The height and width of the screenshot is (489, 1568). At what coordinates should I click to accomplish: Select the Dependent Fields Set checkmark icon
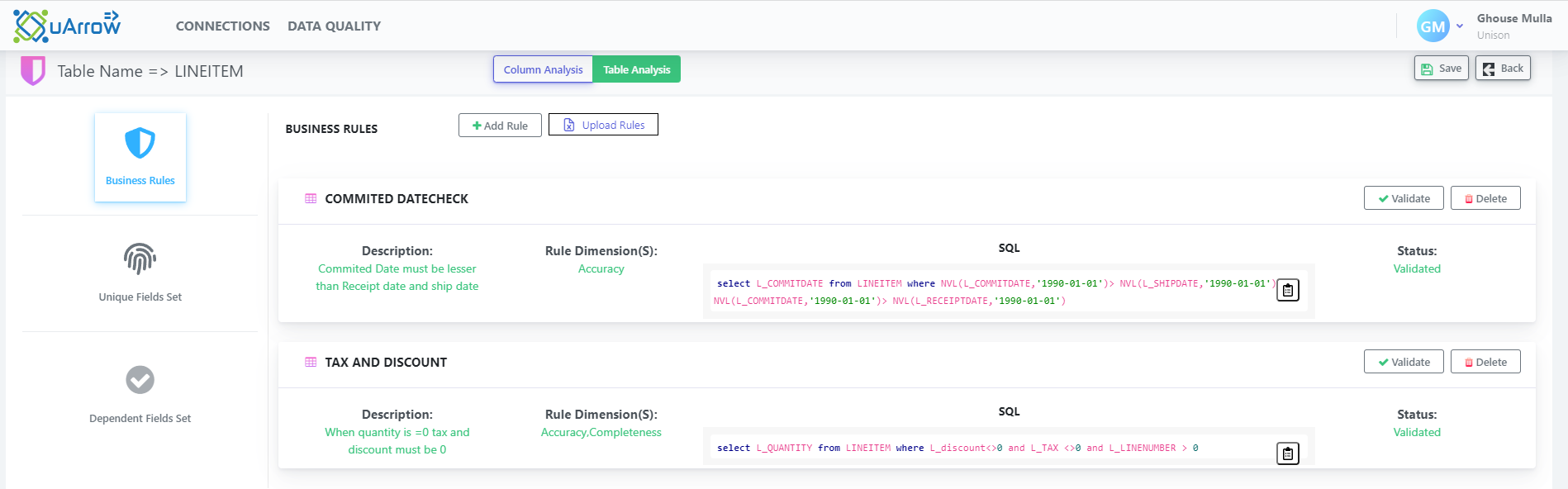coord(140,380)
